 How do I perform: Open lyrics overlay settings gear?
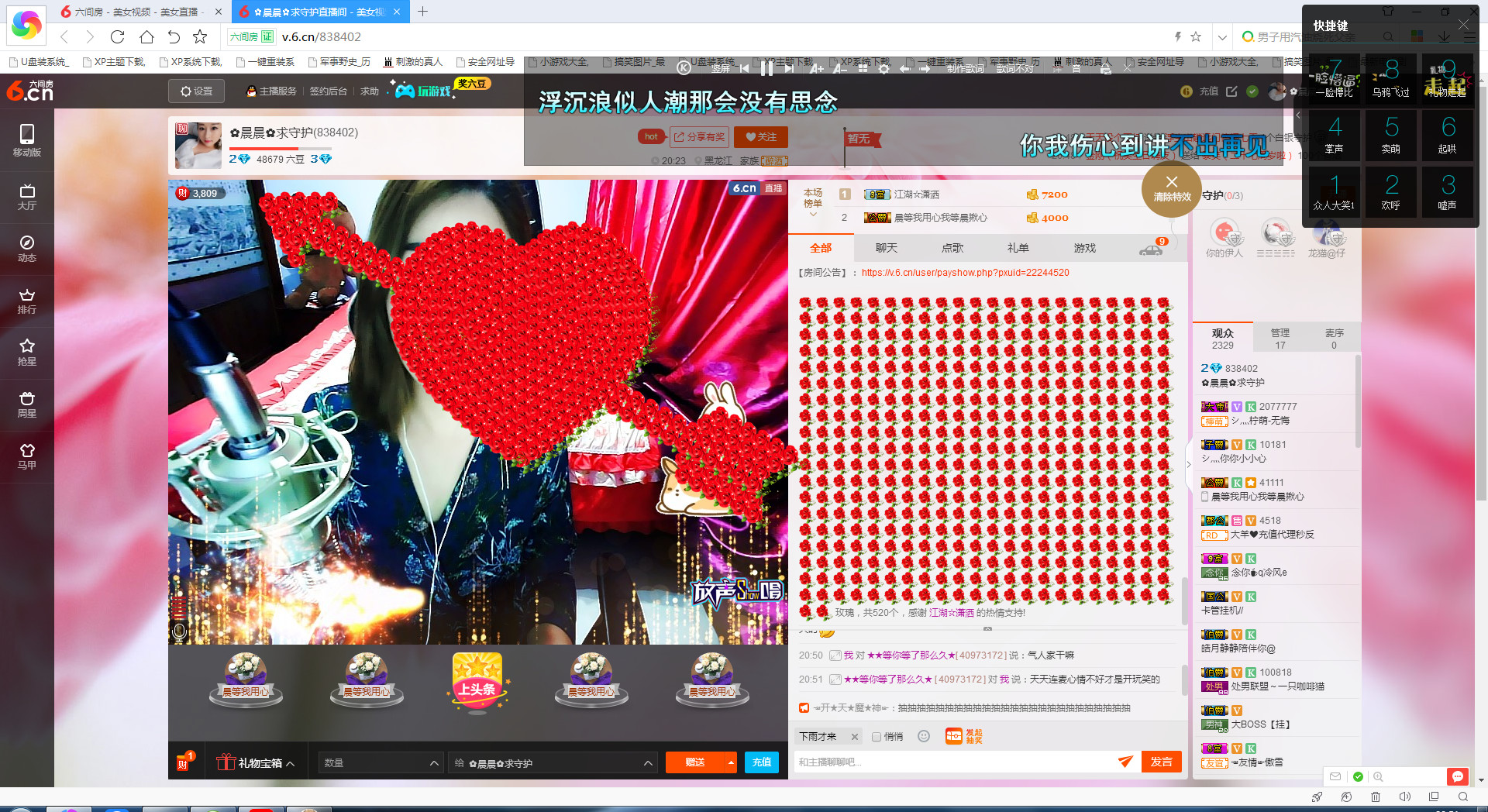[x=883, y=68]
